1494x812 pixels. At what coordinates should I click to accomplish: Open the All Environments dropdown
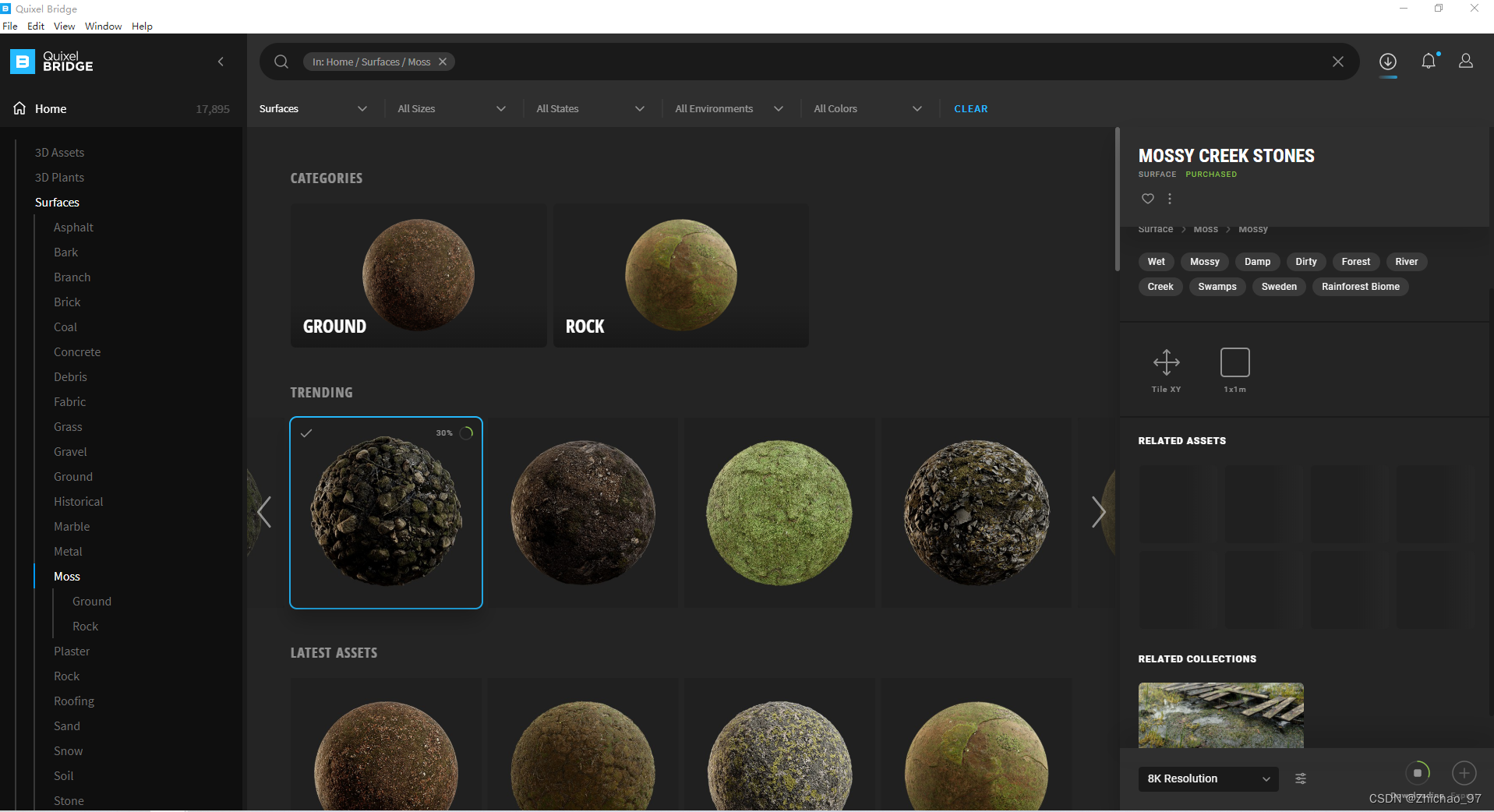(729, 108)
